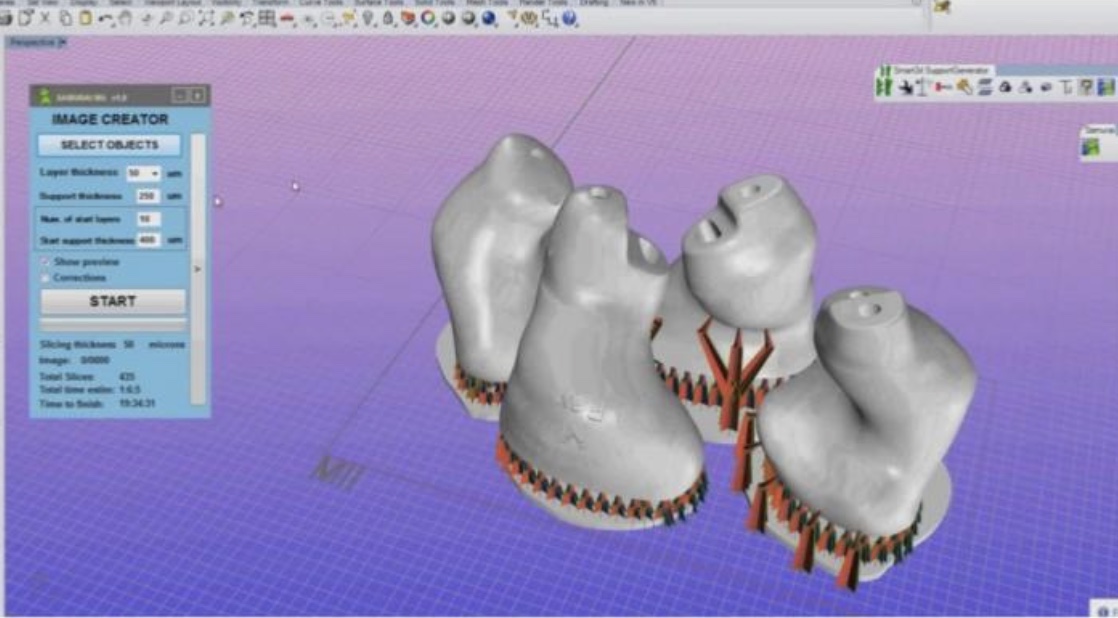Click the light bulb show/hide icon

tap(368, 20)
